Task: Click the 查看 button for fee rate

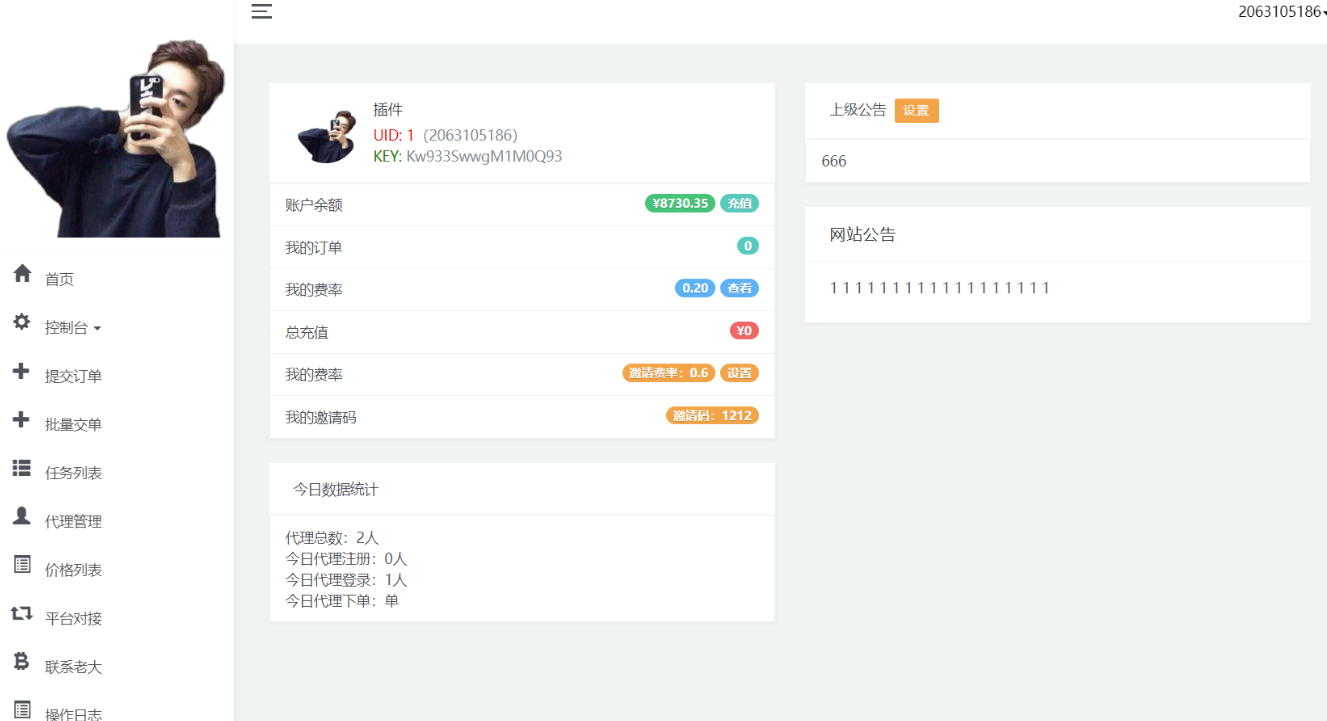Action: tap(739, 288)
